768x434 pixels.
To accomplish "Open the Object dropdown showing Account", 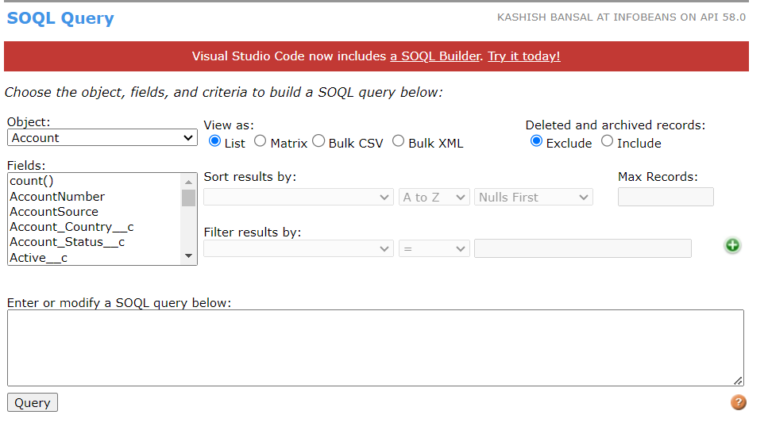I will (101, 138).
